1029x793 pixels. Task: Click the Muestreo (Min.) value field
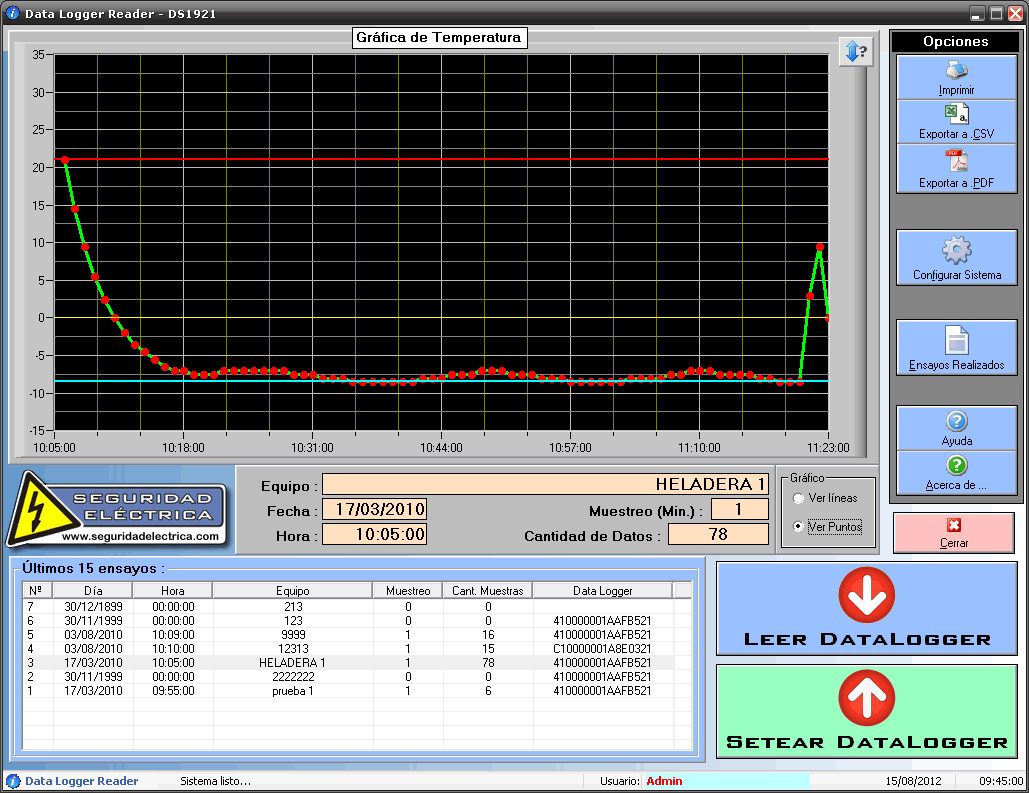739,510
